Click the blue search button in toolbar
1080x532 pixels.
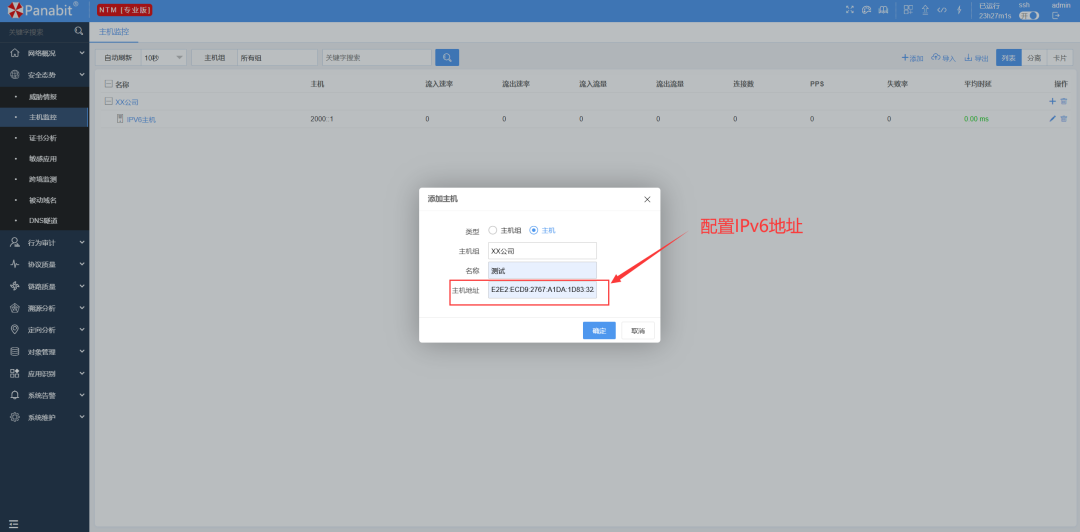click(x=447, y=58)
